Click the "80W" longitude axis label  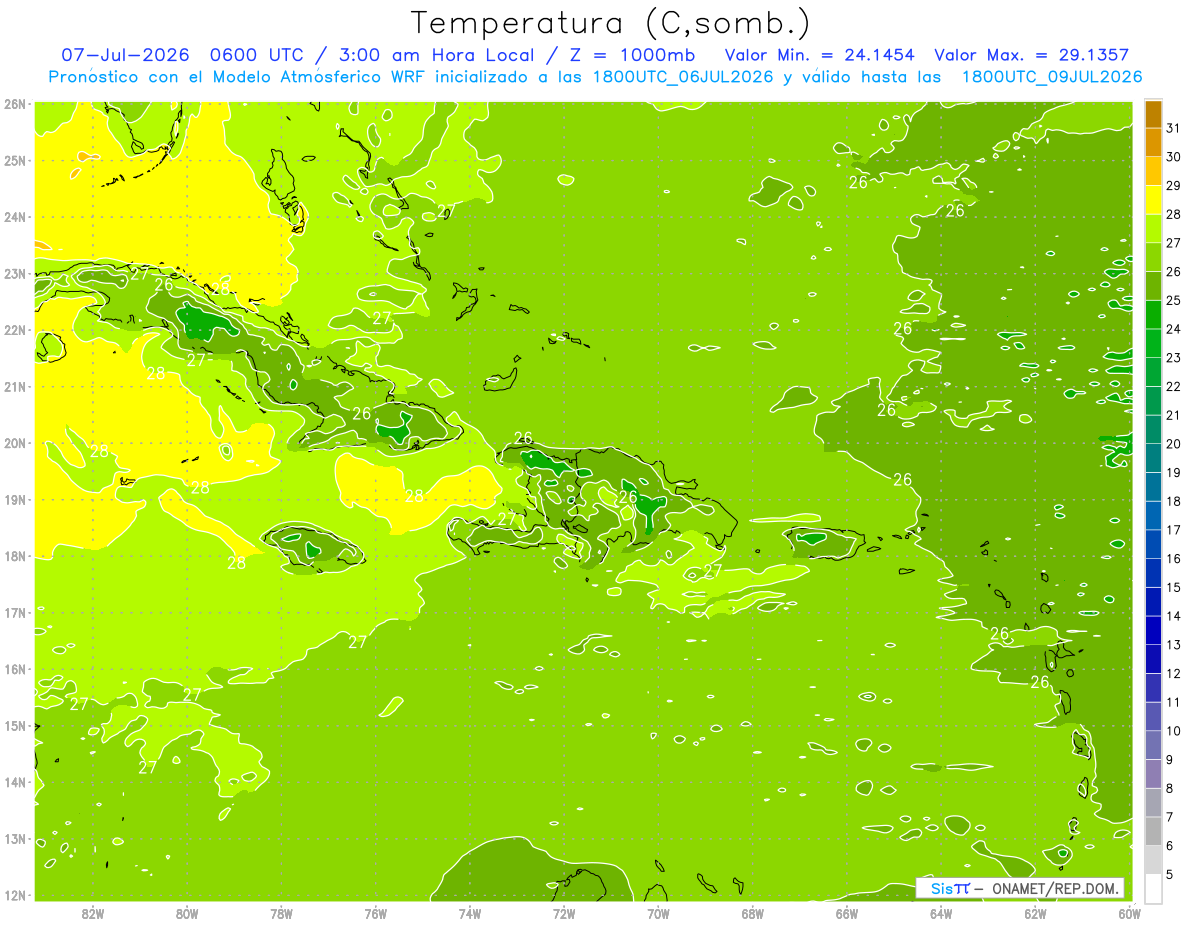click(187, 912)
